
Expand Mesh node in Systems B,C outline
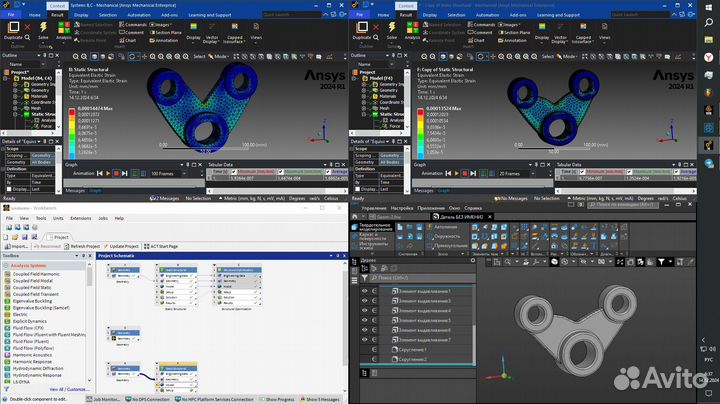pos(15,108)
